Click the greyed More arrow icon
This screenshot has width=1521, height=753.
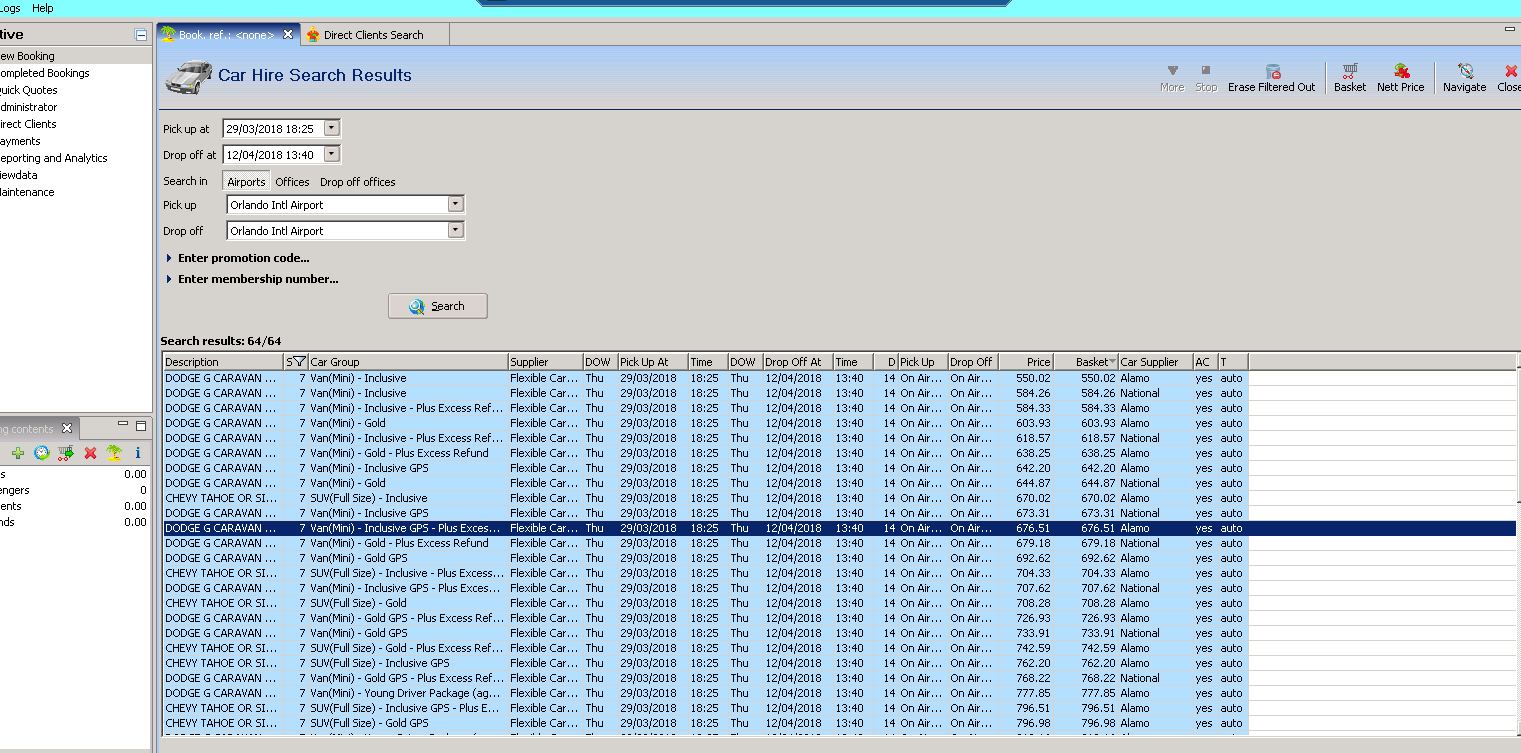tap(1172, 71)
